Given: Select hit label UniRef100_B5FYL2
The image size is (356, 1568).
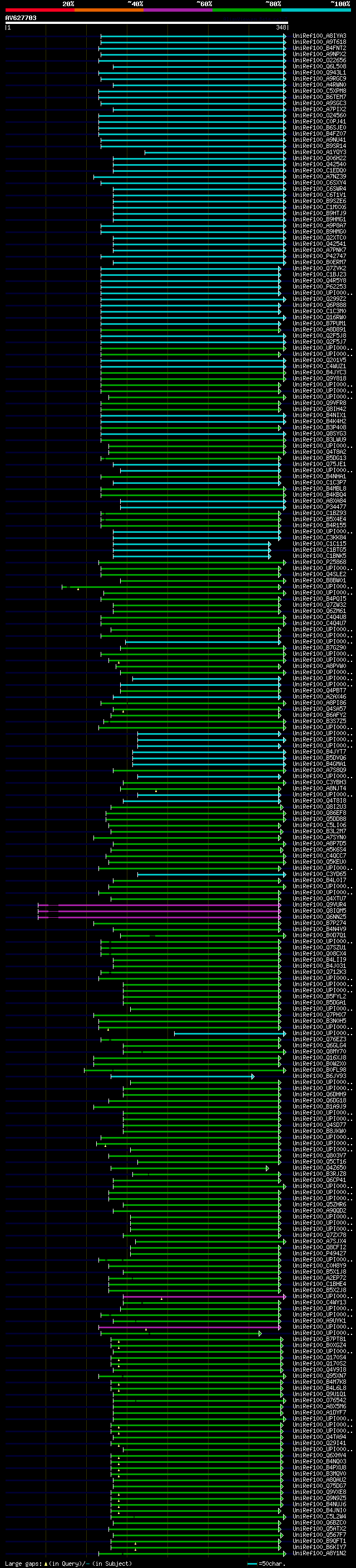Looking at the screenshot, I should point(319,996).
